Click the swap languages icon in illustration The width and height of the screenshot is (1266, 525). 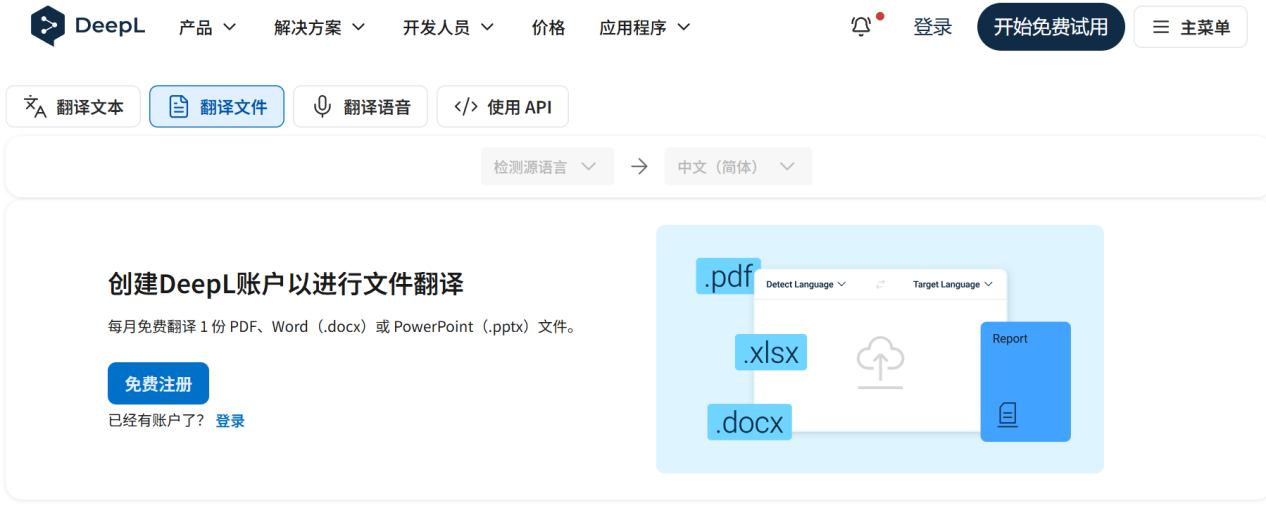tap(880, 285)
